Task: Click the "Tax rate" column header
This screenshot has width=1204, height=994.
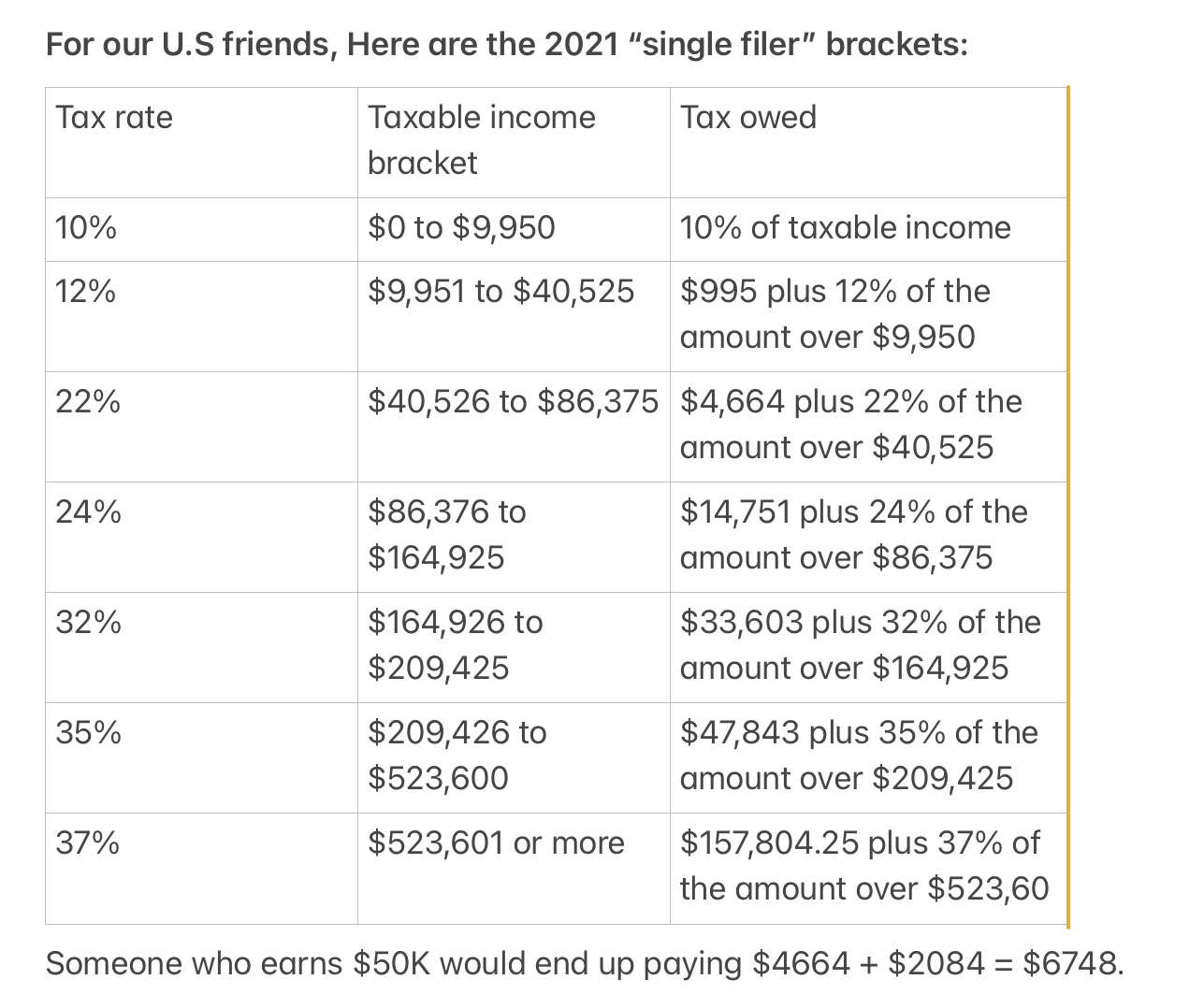Action: tap(114, 118)
